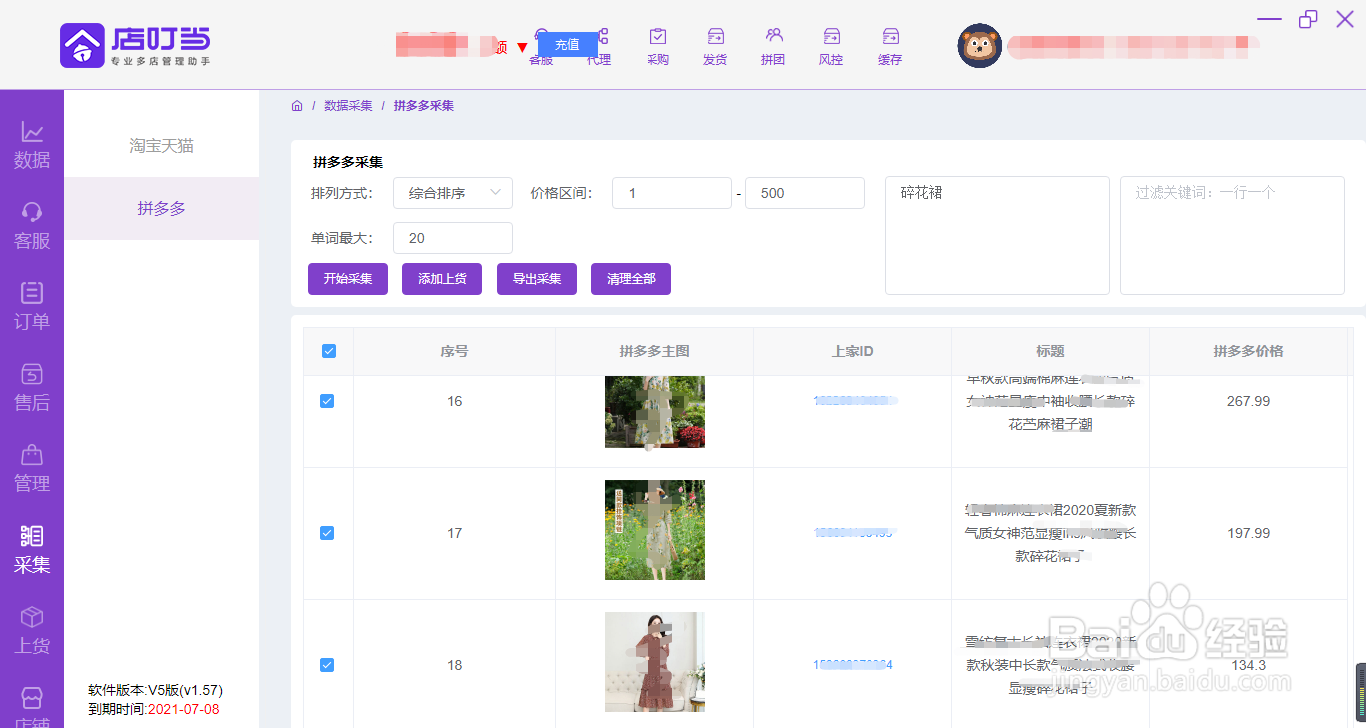Click the 缓存 top toolbar icon
This screenshot has width=1366, height=728.
click(x=890, y=47)
